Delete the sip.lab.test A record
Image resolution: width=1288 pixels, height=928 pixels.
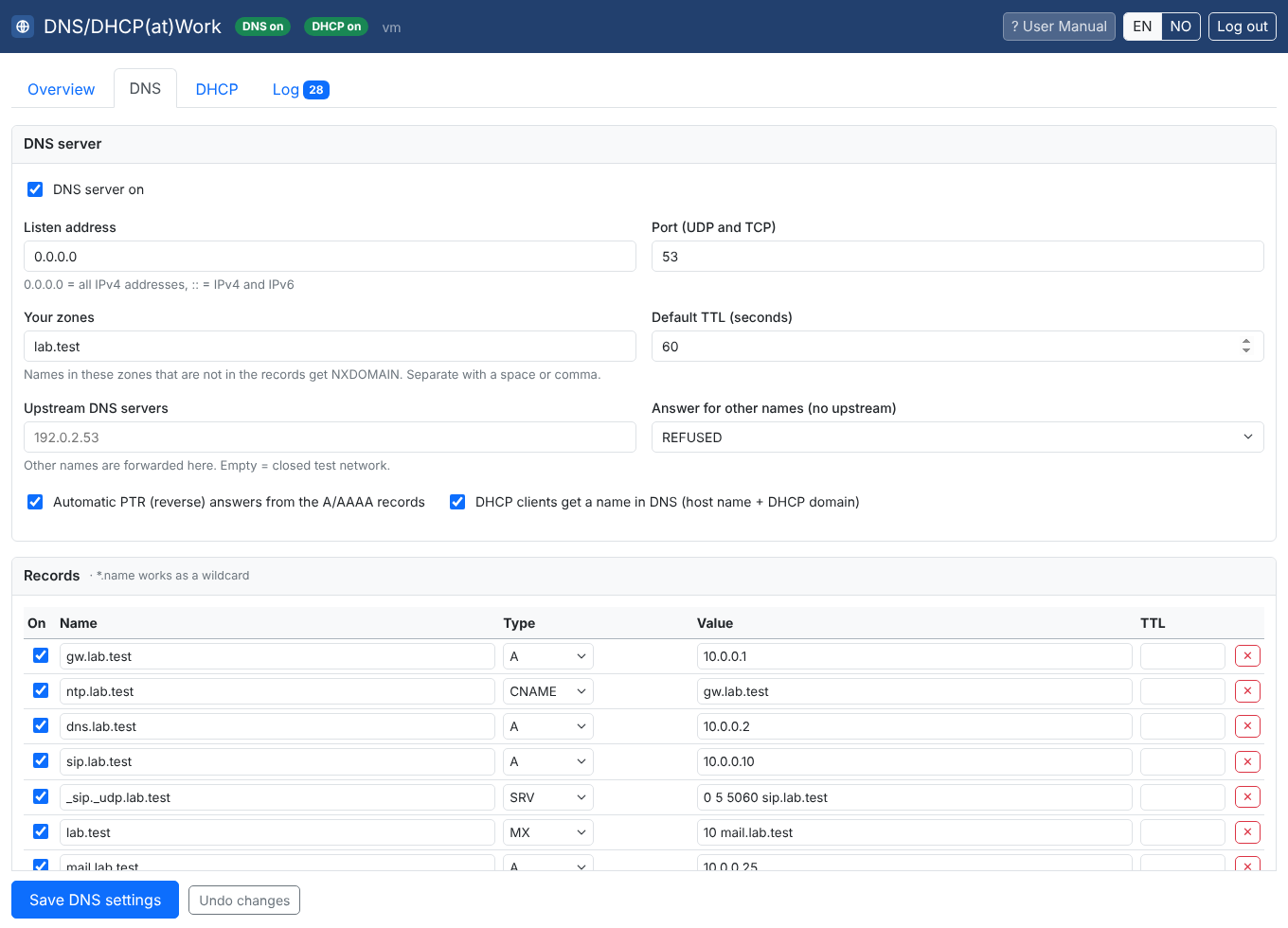1247,761
